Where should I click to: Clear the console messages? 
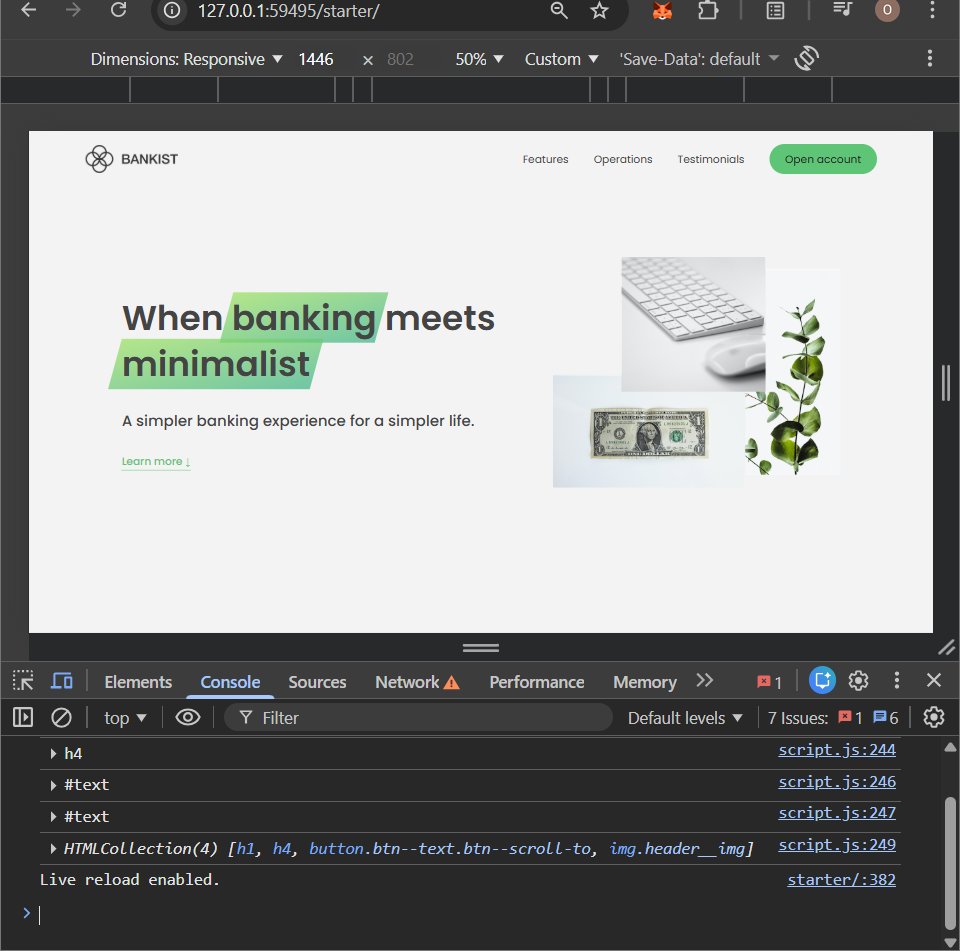61,717
